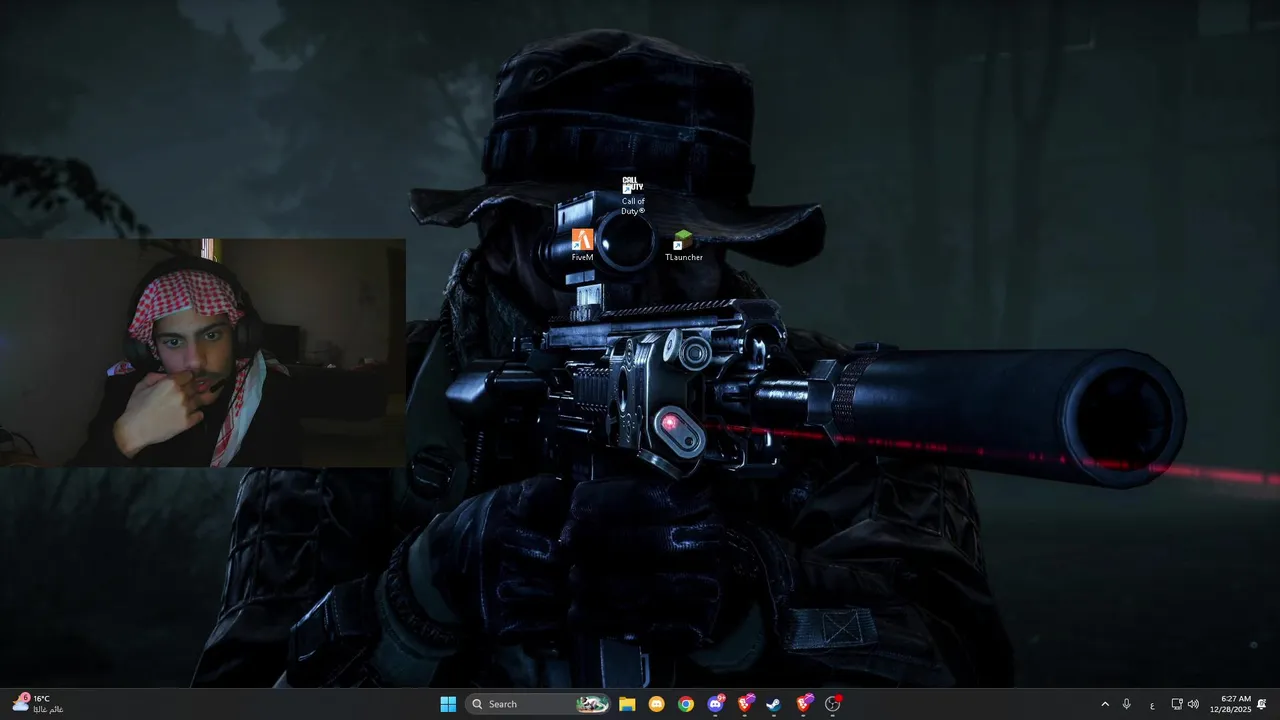Open the notifications bell icon
1280x720 pixels.
(1262, 704)
